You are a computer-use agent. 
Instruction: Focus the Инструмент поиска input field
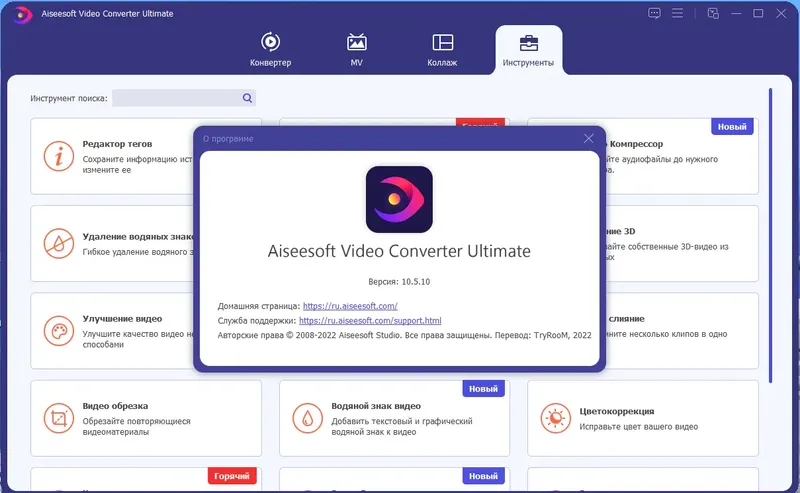point(184,98)
